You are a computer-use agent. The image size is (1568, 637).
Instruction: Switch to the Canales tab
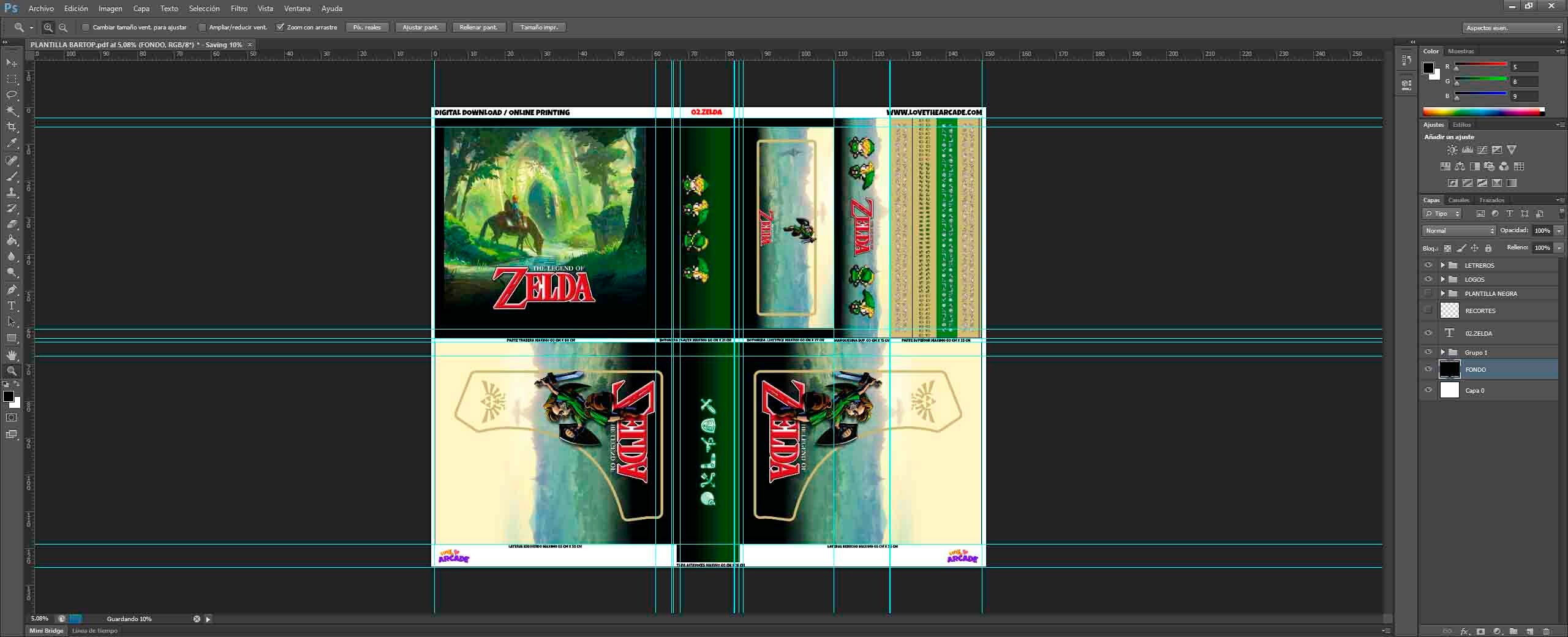pyautogui.click(x=1458, y=200)
